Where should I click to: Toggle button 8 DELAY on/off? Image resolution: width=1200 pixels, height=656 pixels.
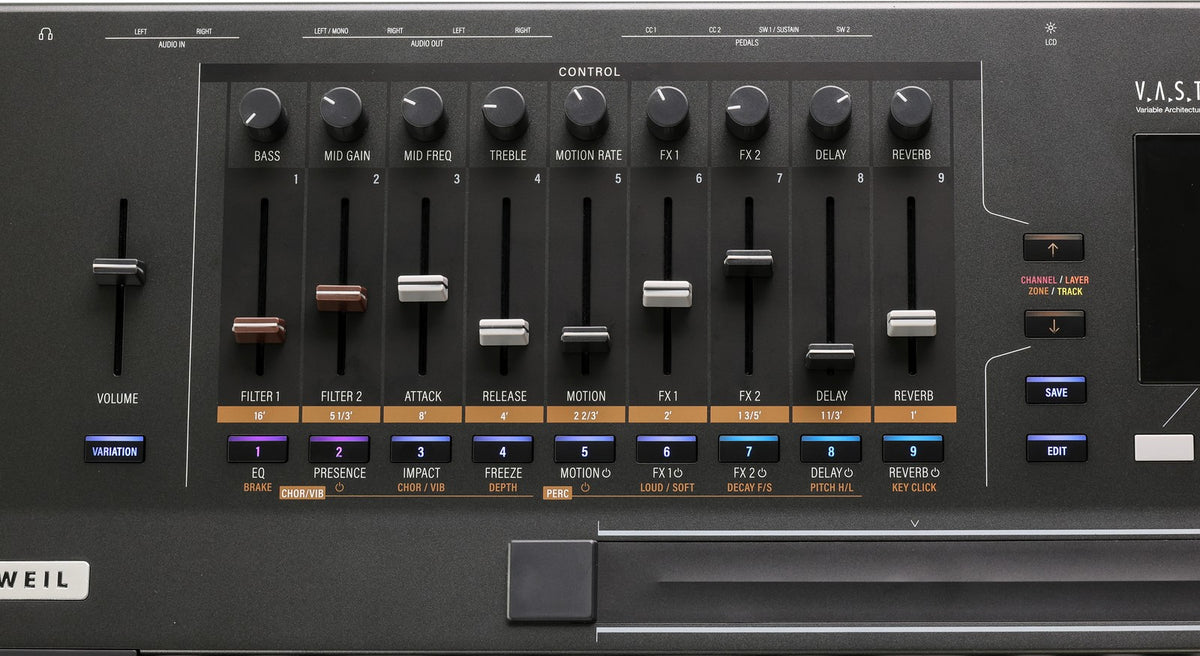[x=830, y=449]
